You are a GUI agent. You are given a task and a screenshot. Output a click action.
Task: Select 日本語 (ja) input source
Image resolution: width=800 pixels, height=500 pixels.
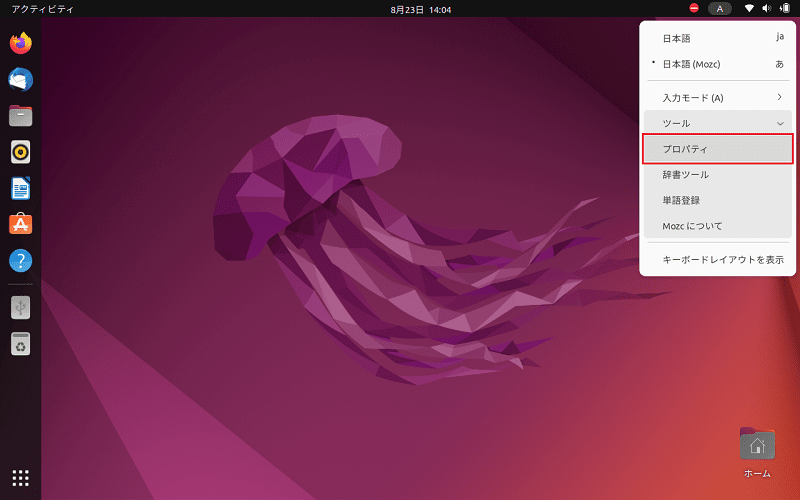tap(717, 38)
